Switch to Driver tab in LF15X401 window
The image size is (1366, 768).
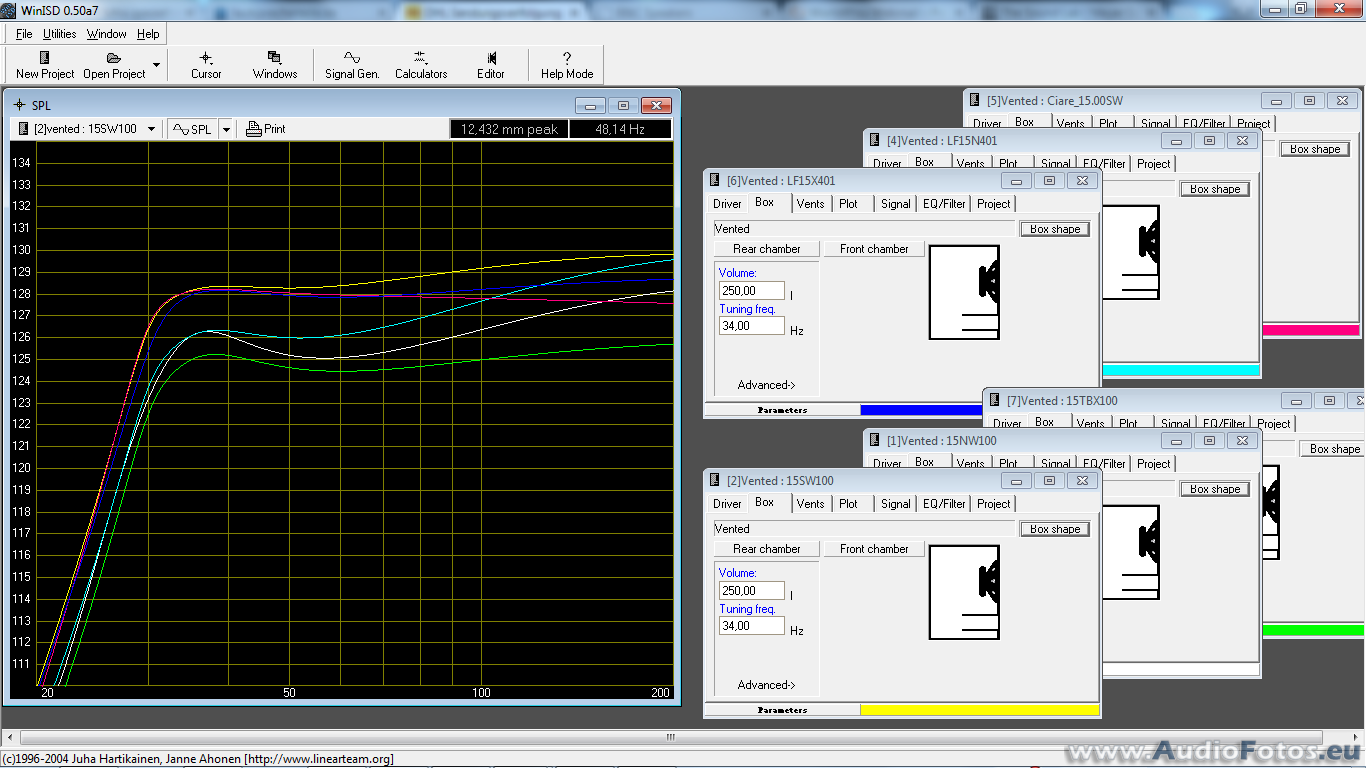pos(727,204)
